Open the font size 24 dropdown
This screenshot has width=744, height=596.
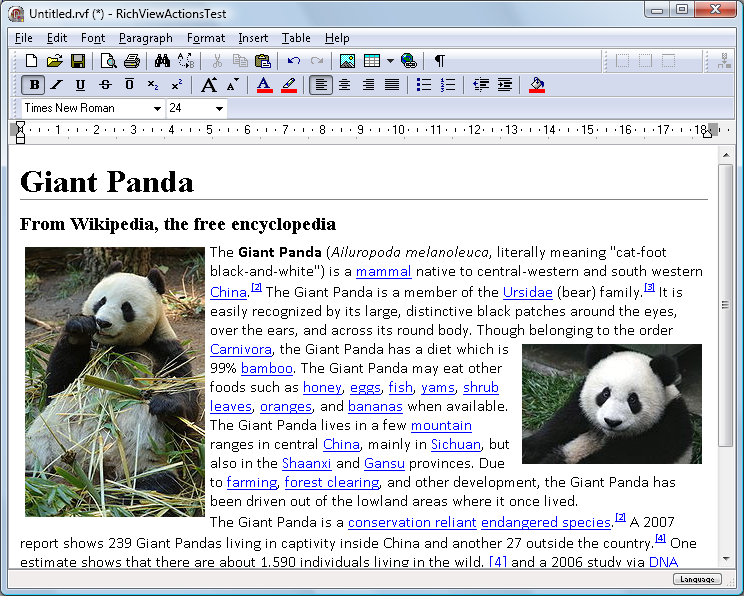pyautogui.click(x=219, y=108)
